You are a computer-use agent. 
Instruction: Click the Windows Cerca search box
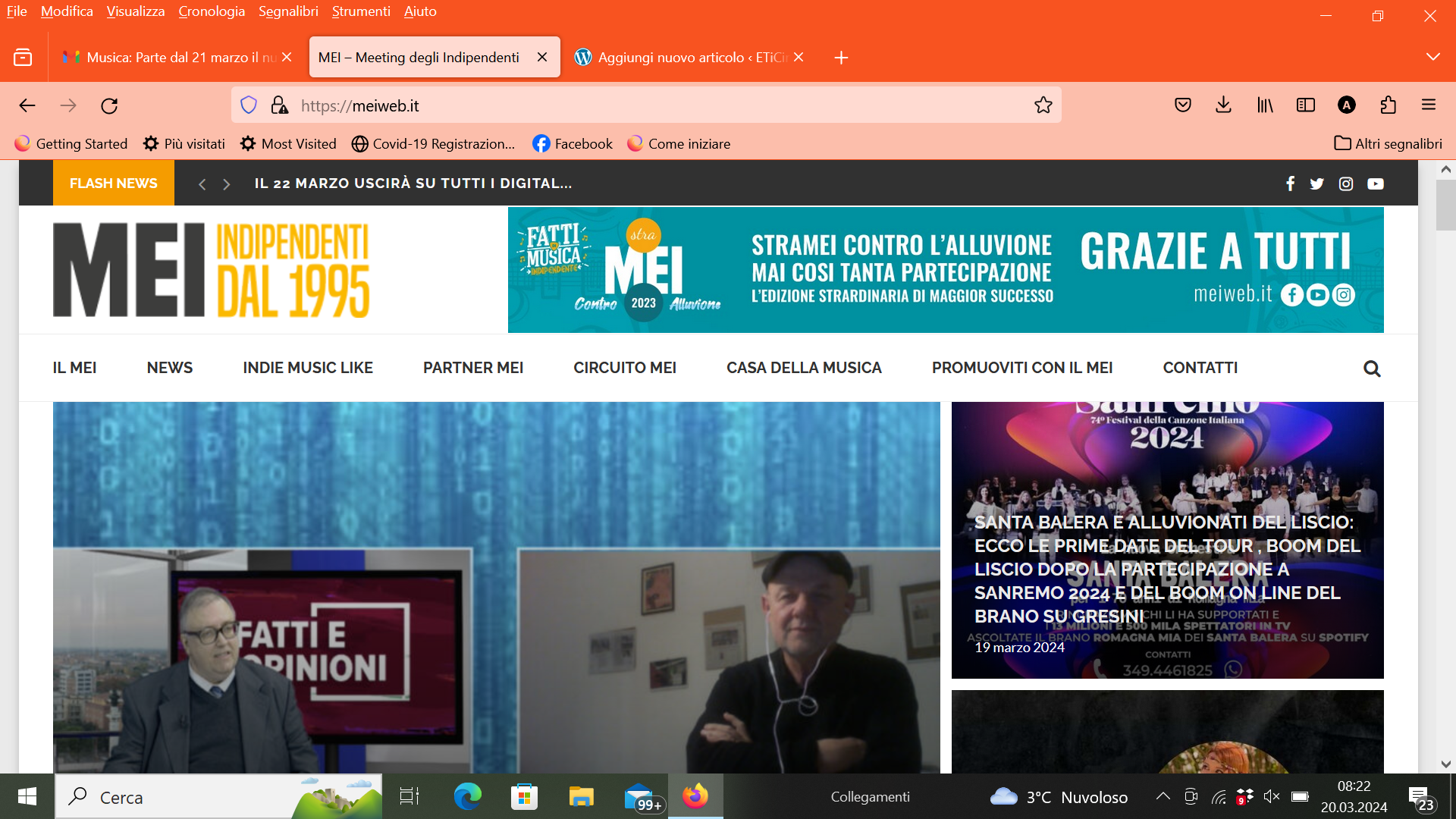(218, 796)
